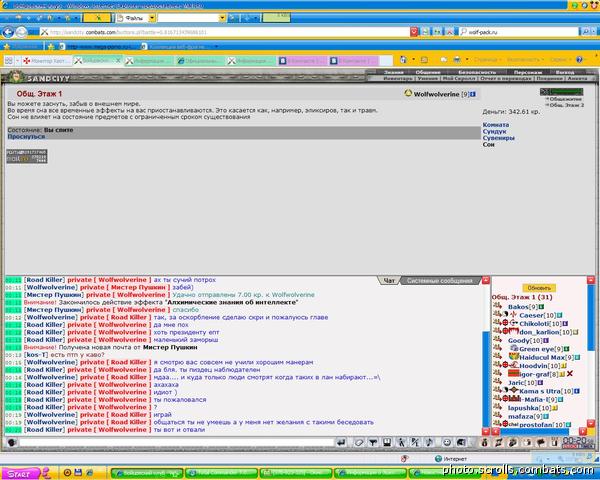The image size is (600, 480).
Task: Click the red shield icon right of address bar
Action: click(414, 32)
